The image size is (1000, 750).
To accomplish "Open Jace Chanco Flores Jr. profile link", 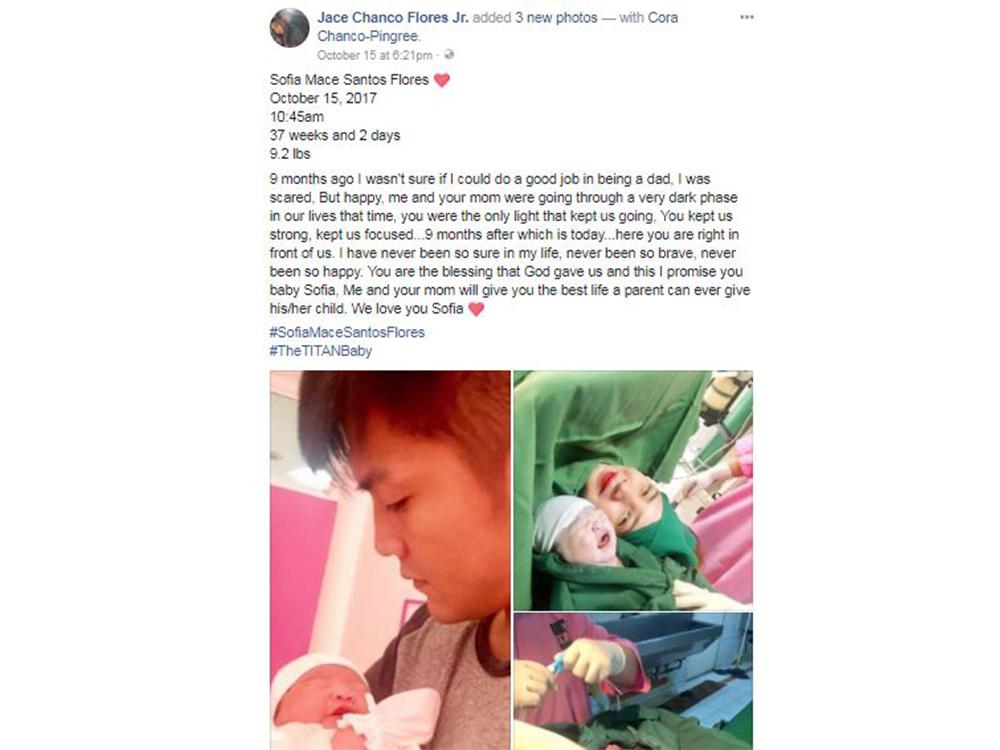I will tap(392, 18).
